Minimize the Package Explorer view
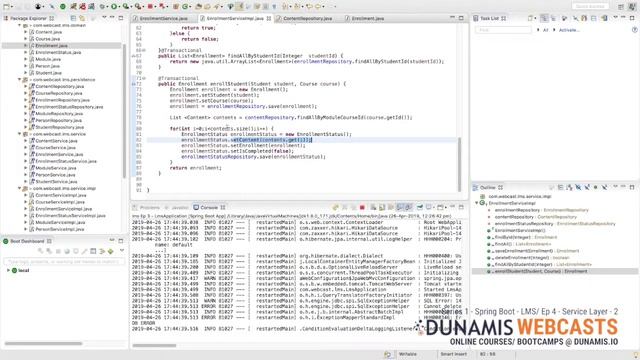 click(112, 18)
